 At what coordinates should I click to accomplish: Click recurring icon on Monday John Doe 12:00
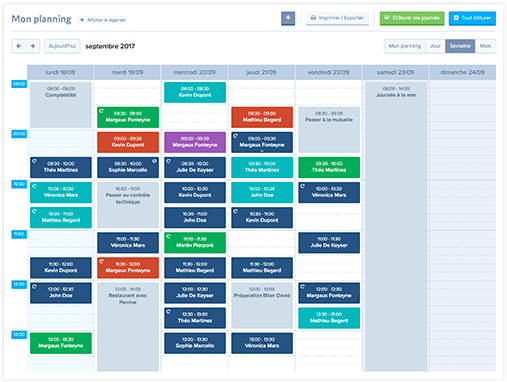[34, 286]
